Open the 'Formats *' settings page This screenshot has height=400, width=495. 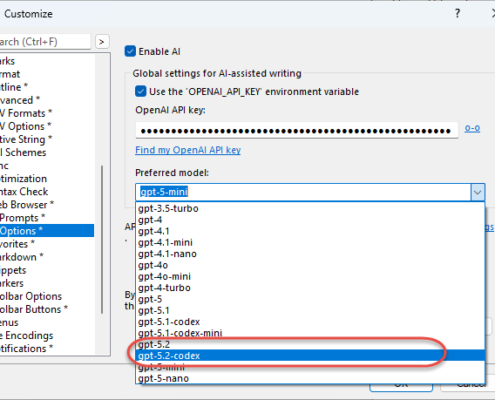47,113
